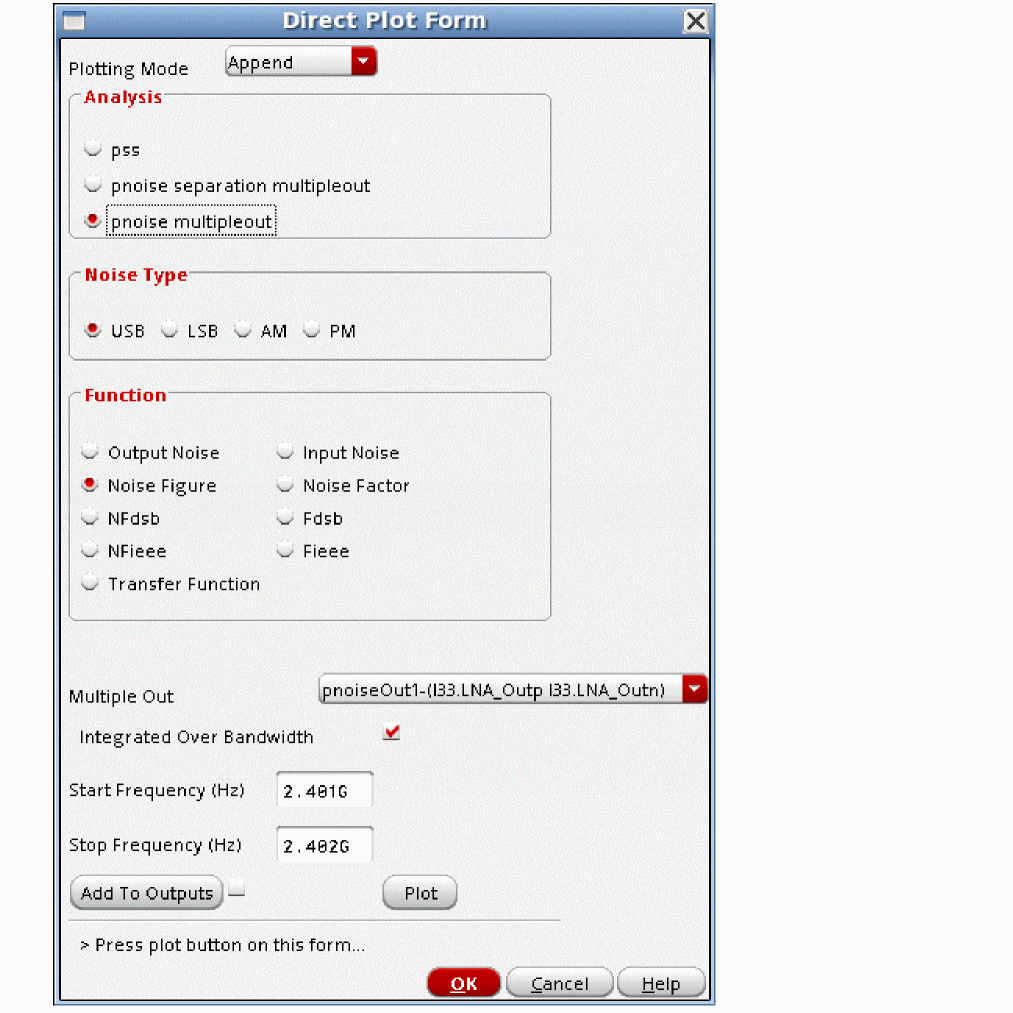The height and width of the screenshot is (1013, 1013).
Task: Choose AM noise type
Action: (x=243, y=330)
